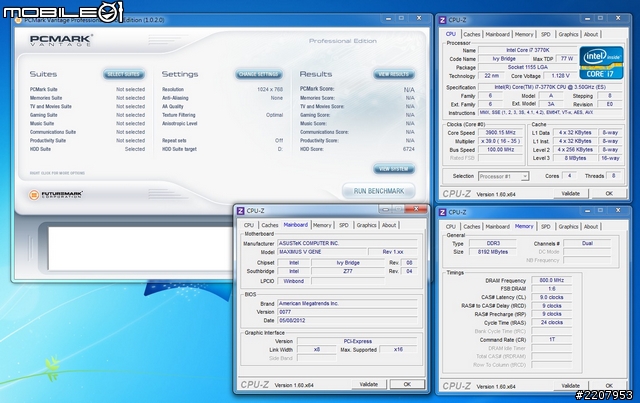Click the PCMark Suite row

tap(87, 89)
